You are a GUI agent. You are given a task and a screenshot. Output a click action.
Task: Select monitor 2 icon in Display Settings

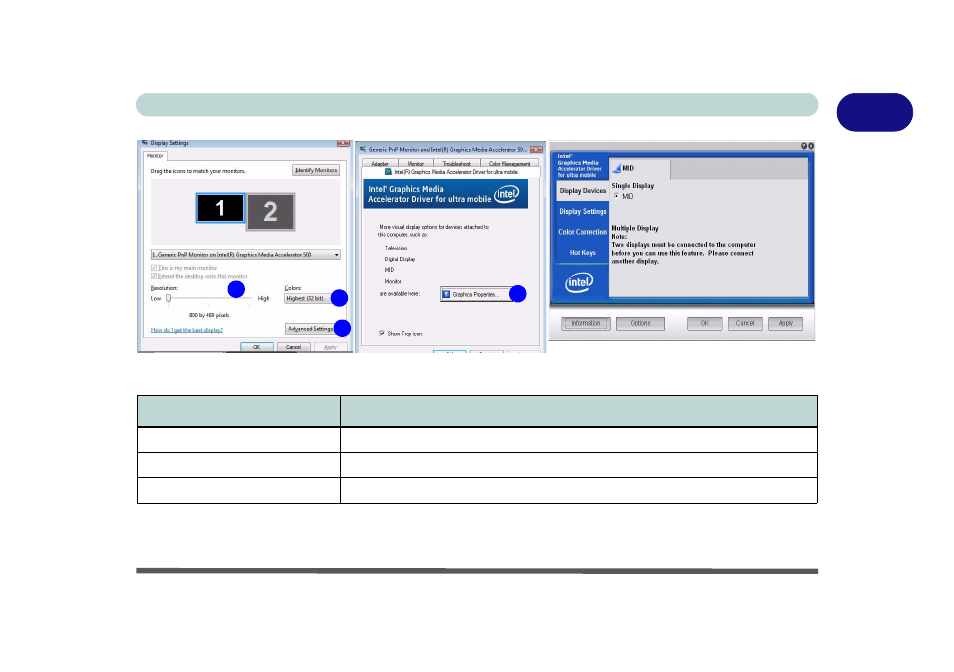pos(271,212)
